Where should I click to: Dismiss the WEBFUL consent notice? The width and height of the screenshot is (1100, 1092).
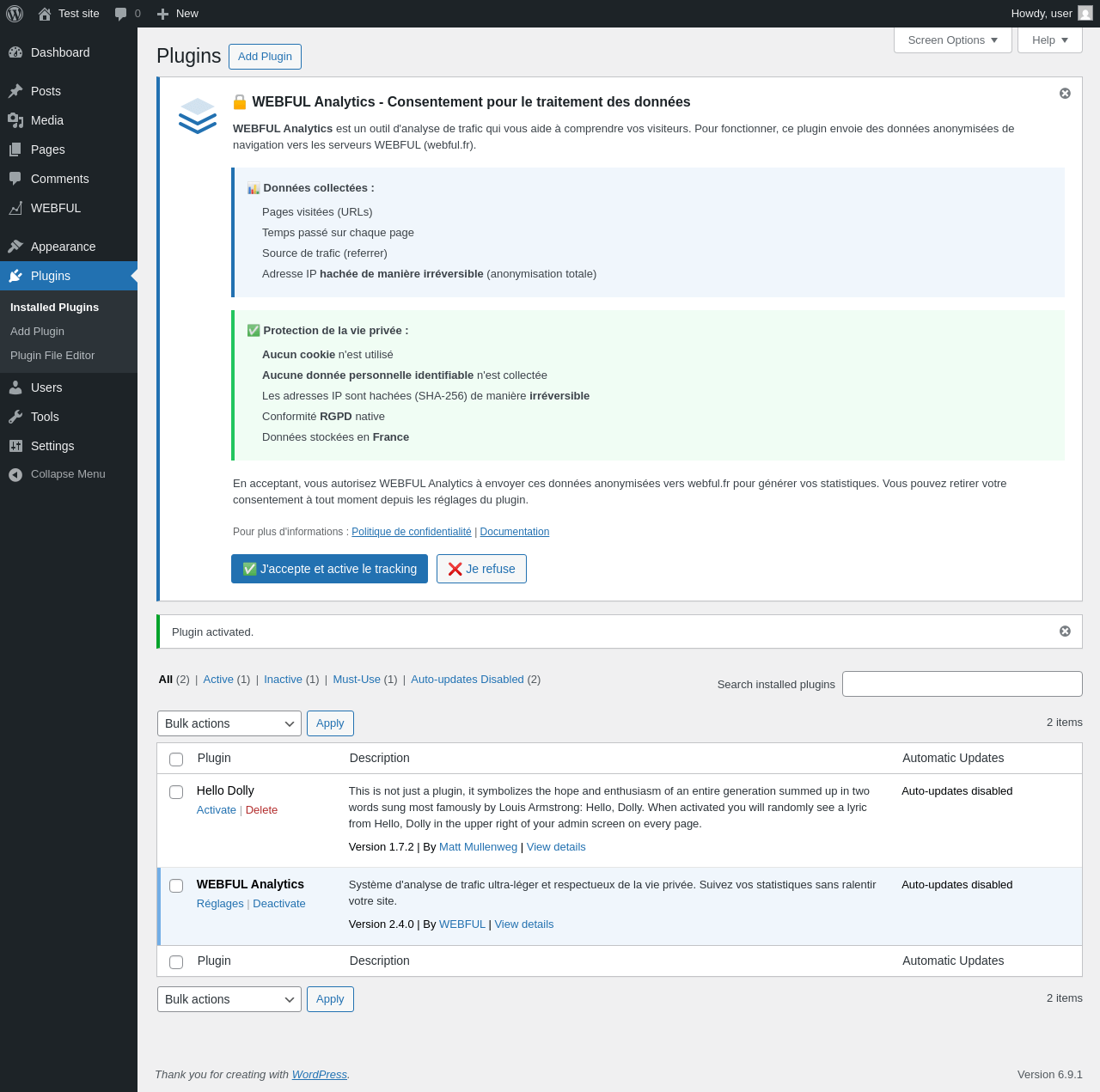1065,94
